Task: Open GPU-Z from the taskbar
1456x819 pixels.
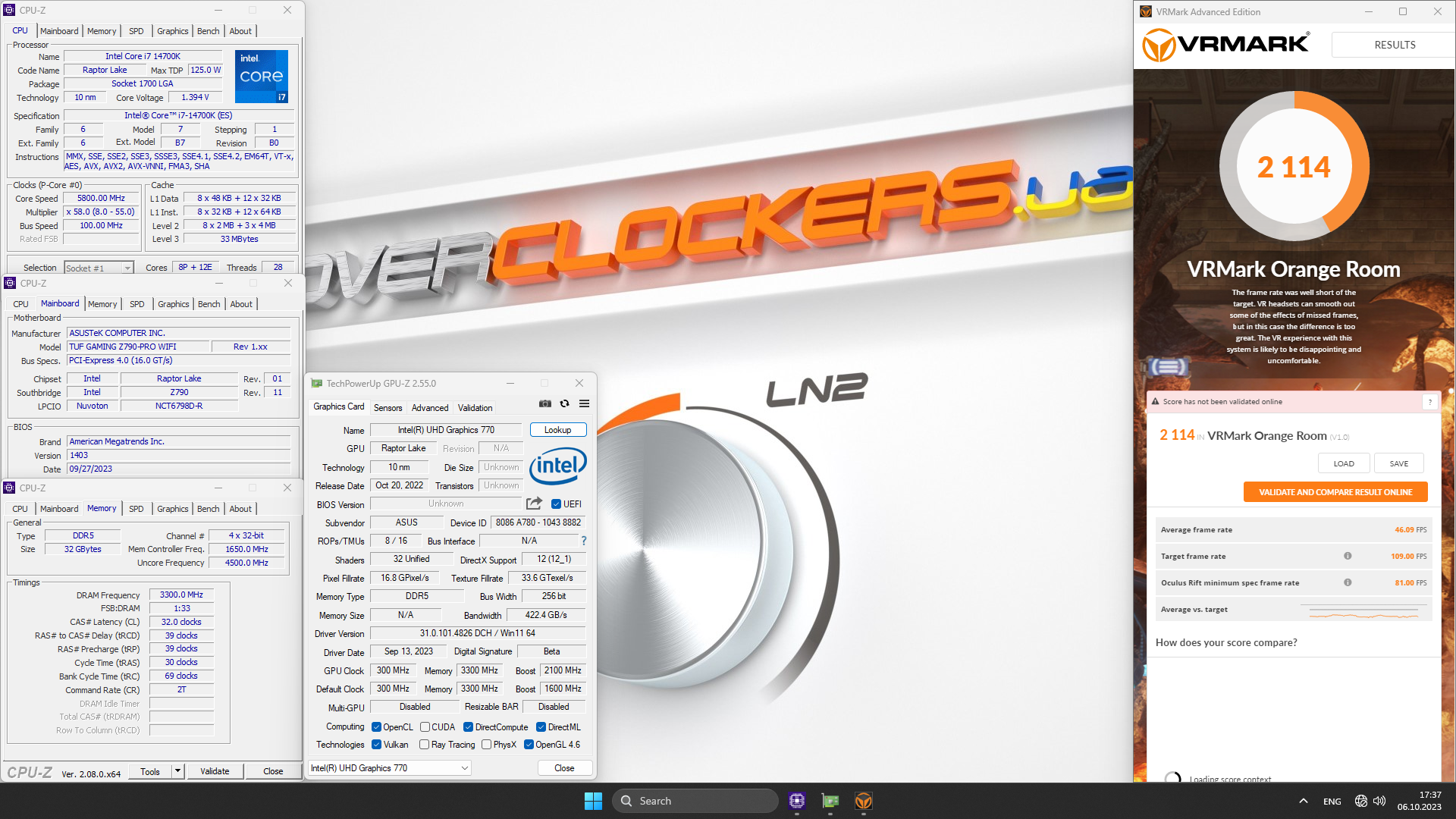Action: [x=830, y=801]
